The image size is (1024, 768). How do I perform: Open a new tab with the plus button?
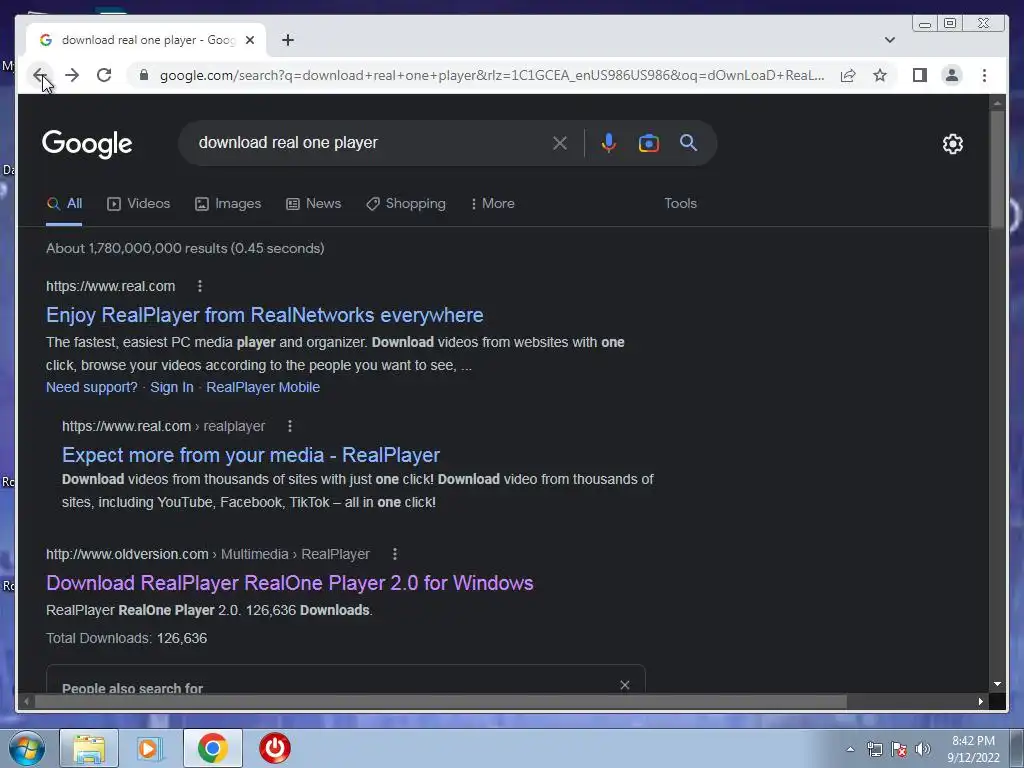(288, 40)
